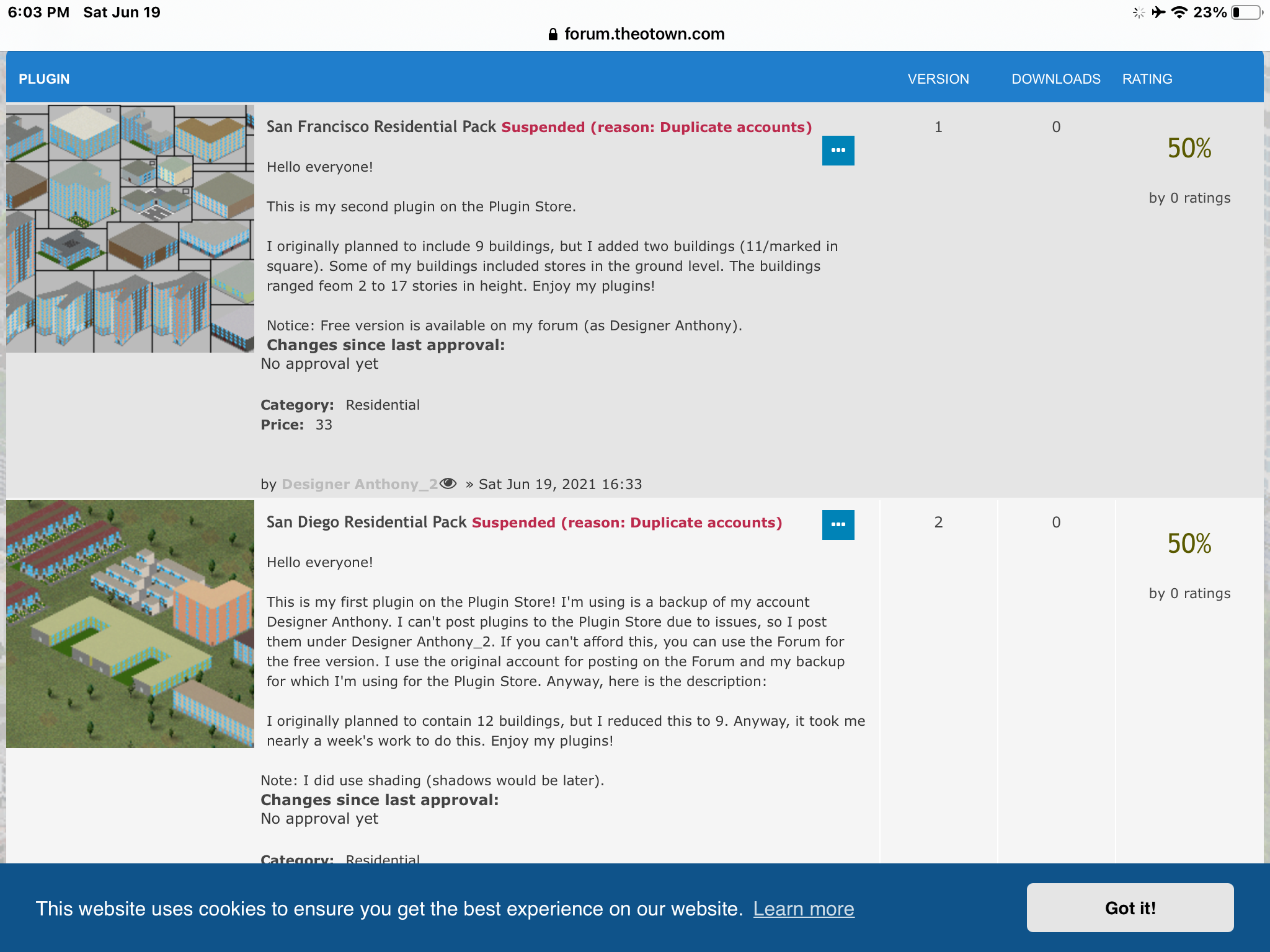Dismiss cookie banner with Got it!

[x=1130, y=908]
